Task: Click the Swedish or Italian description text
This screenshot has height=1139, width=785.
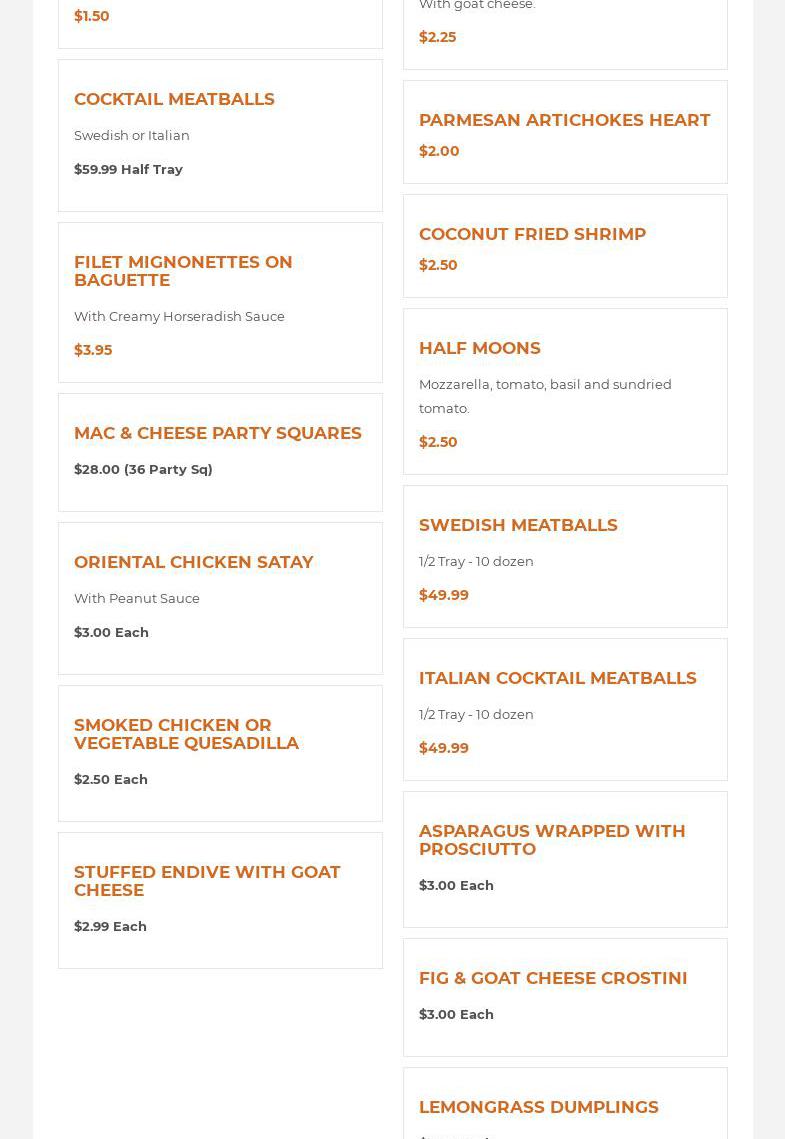Action: (132, 135)
